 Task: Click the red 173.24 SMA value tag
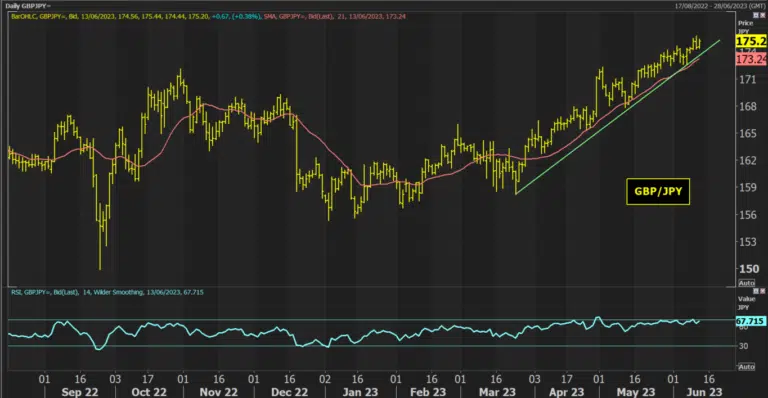[x=751, y=59]
